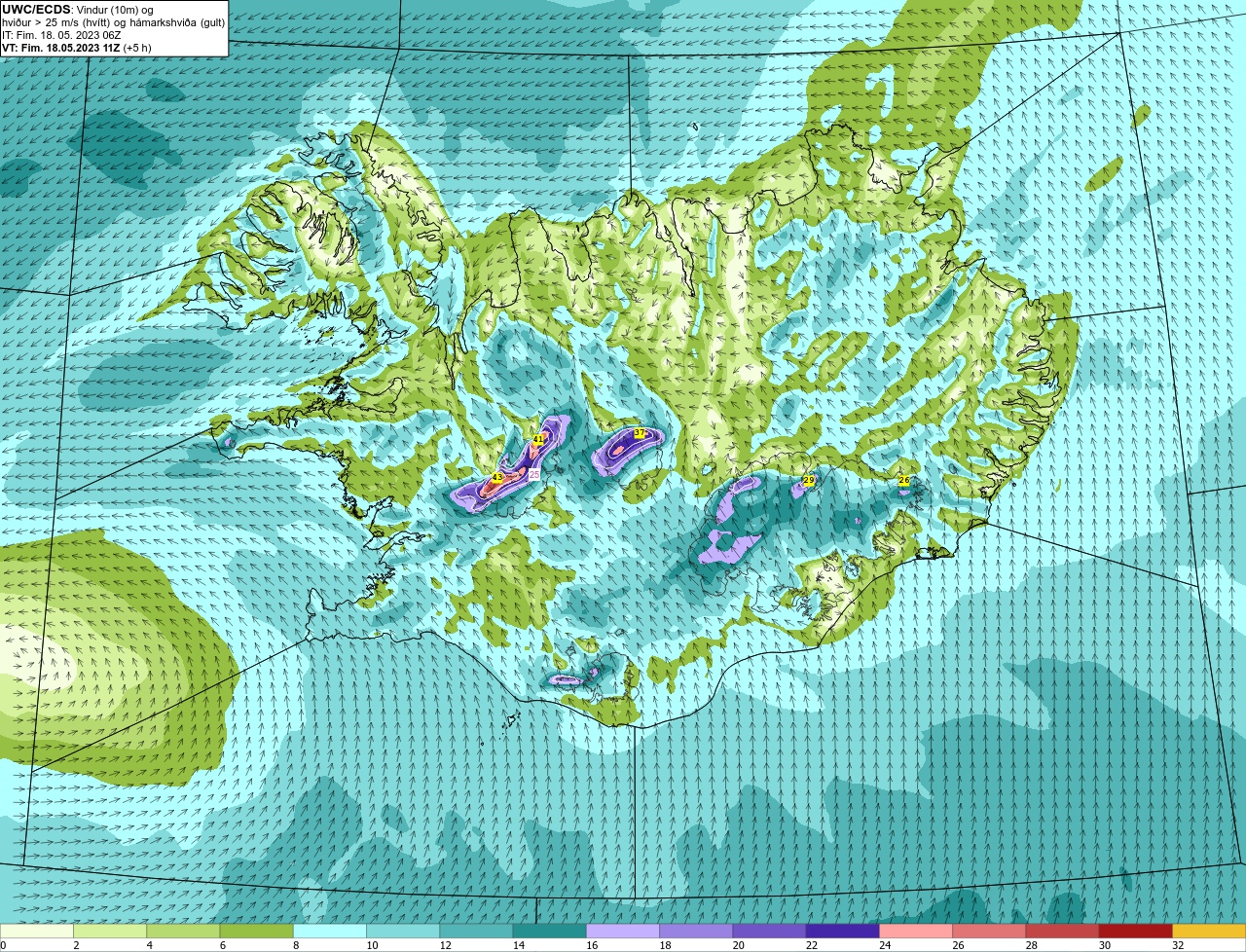The height and width of the screenshot is (952, 1246).
Task: Click the 26–28 m/s salmon legend swatch
Action: click(989, 931)
